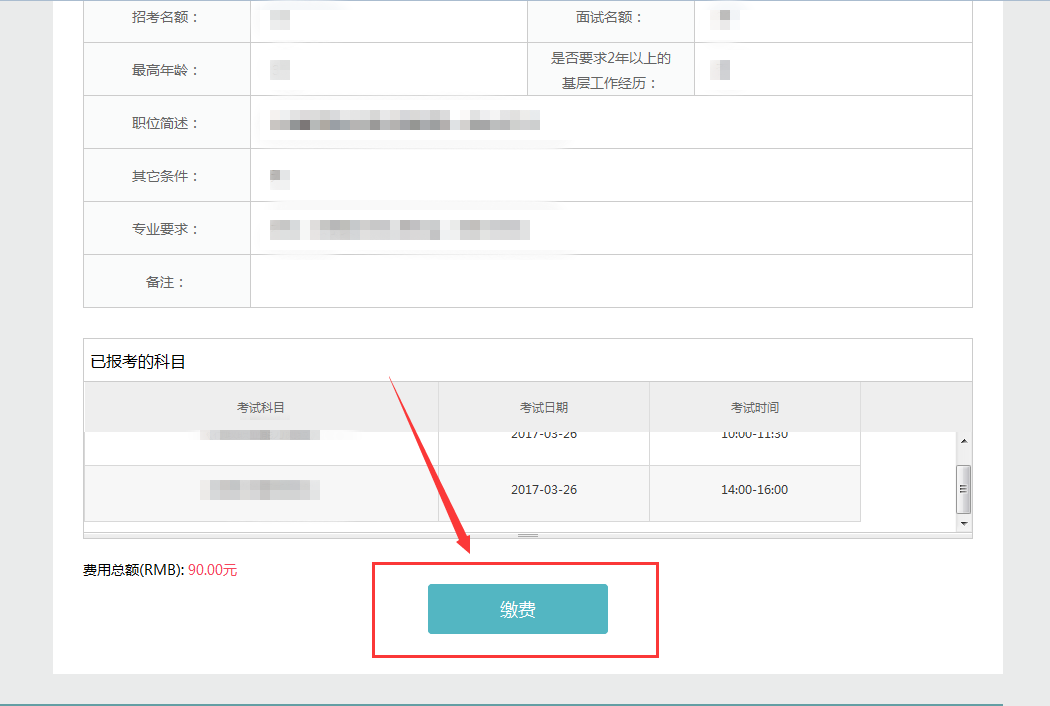
Task: Click the resize grip below subjects table
Action: pos(528,535)
